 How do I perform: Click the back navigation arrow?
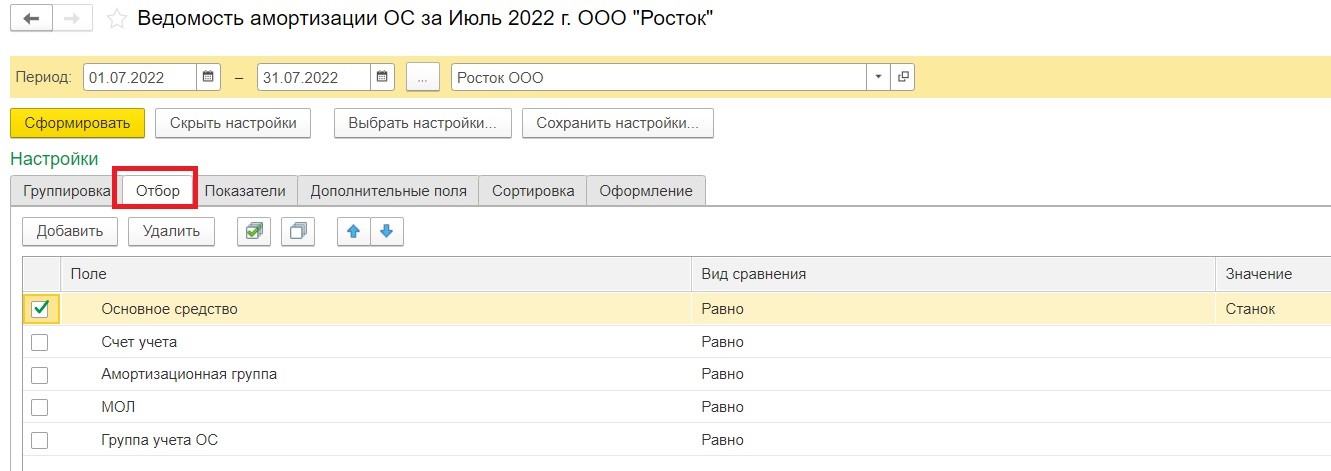click(x=30, y=18)
